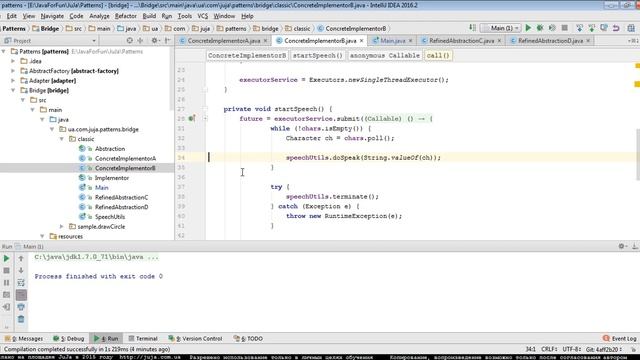Close the ConcreteImplementorB.java tab

pos(362,41)
